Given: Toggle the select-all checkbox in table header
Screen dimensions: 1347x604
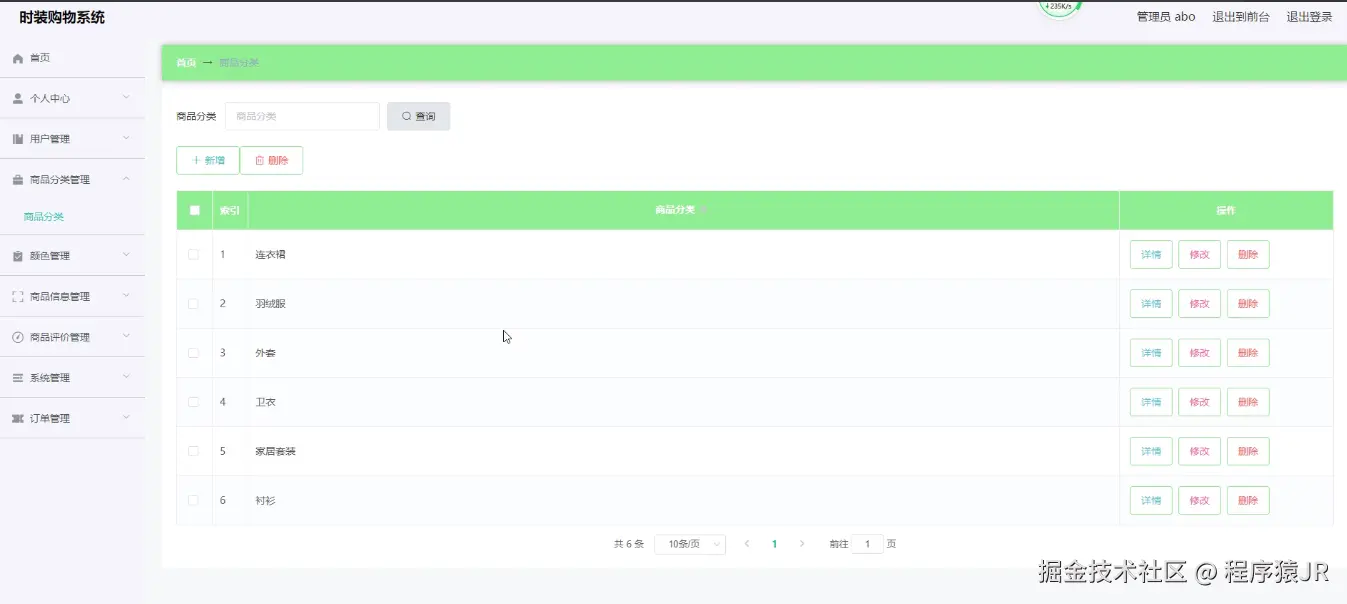Looking at the screenshot, I should pyautogui.click(x=195, y=210).
